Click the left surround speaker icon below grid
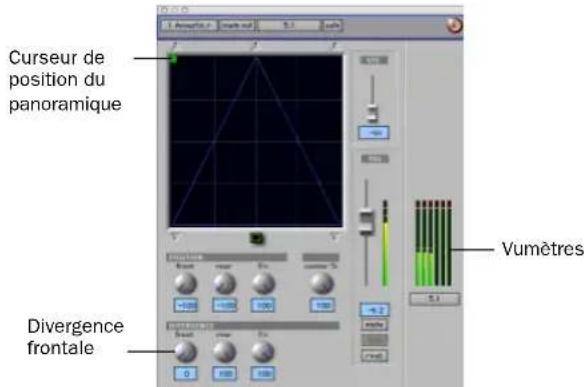 (175, 237)
